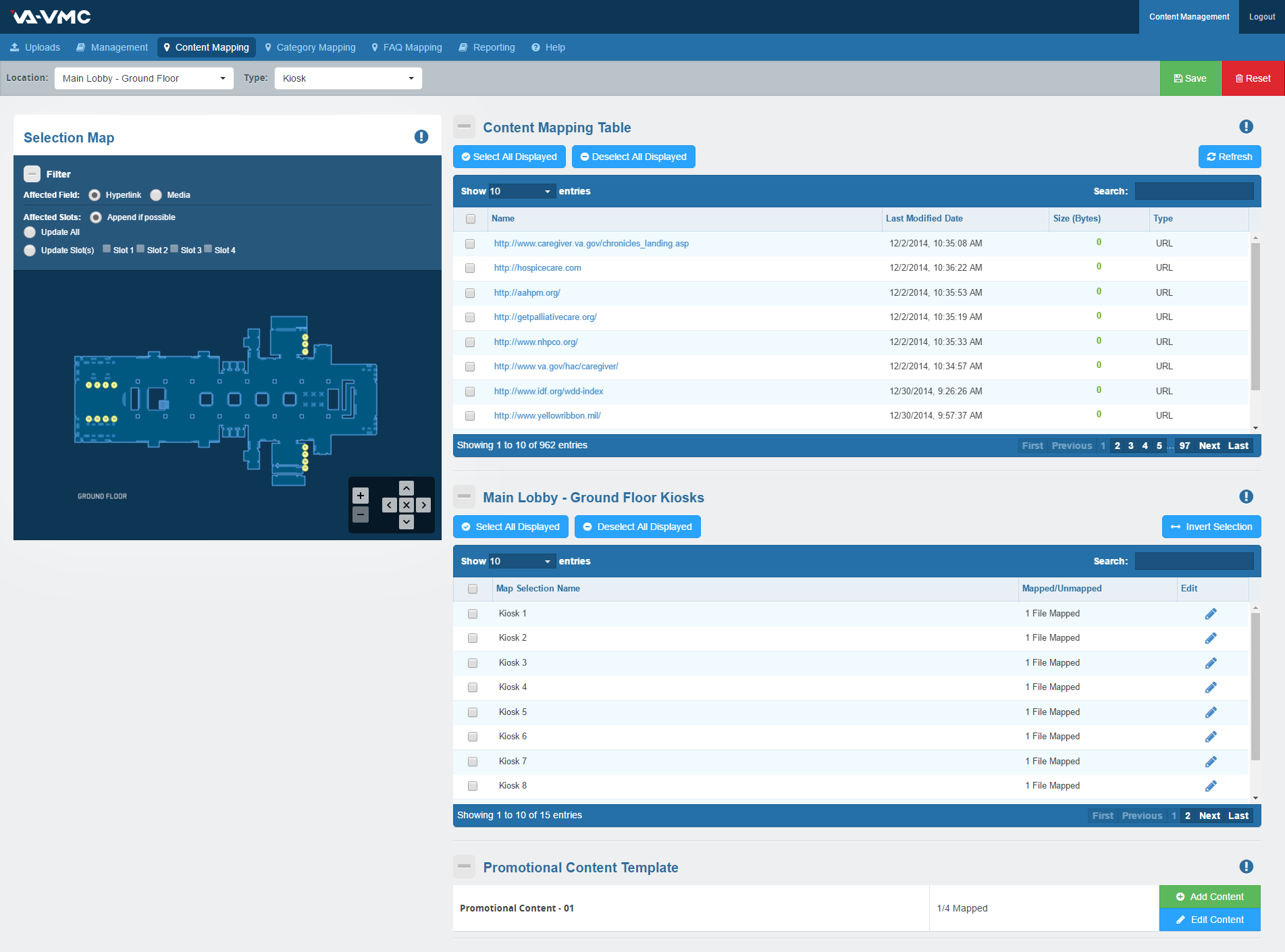The image size is (1285, 952).
Task: Click the Content Mapping Table search field
Action: (x=1193, y=192)
